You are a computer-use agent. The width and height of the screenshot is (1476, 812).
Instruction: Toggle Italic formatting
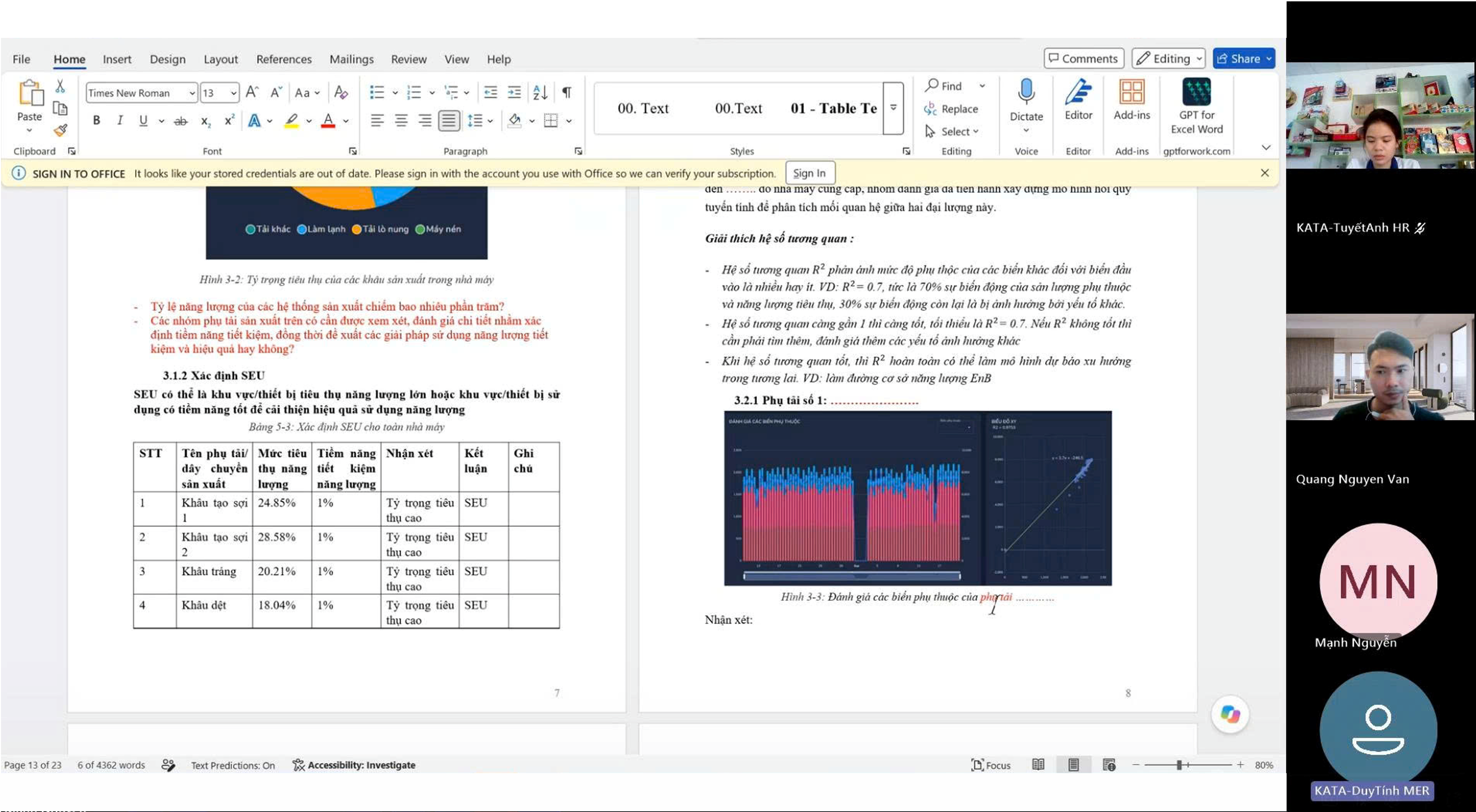[x=120, y=120]
